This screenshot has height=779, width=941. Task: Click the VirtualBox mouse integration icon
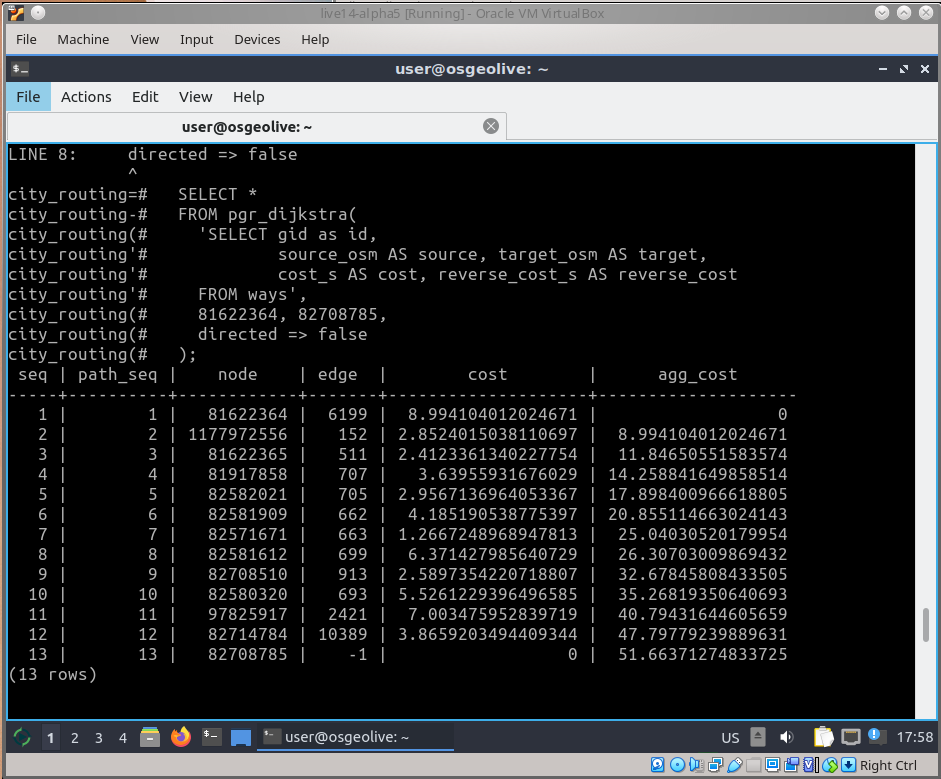point(830,765)
